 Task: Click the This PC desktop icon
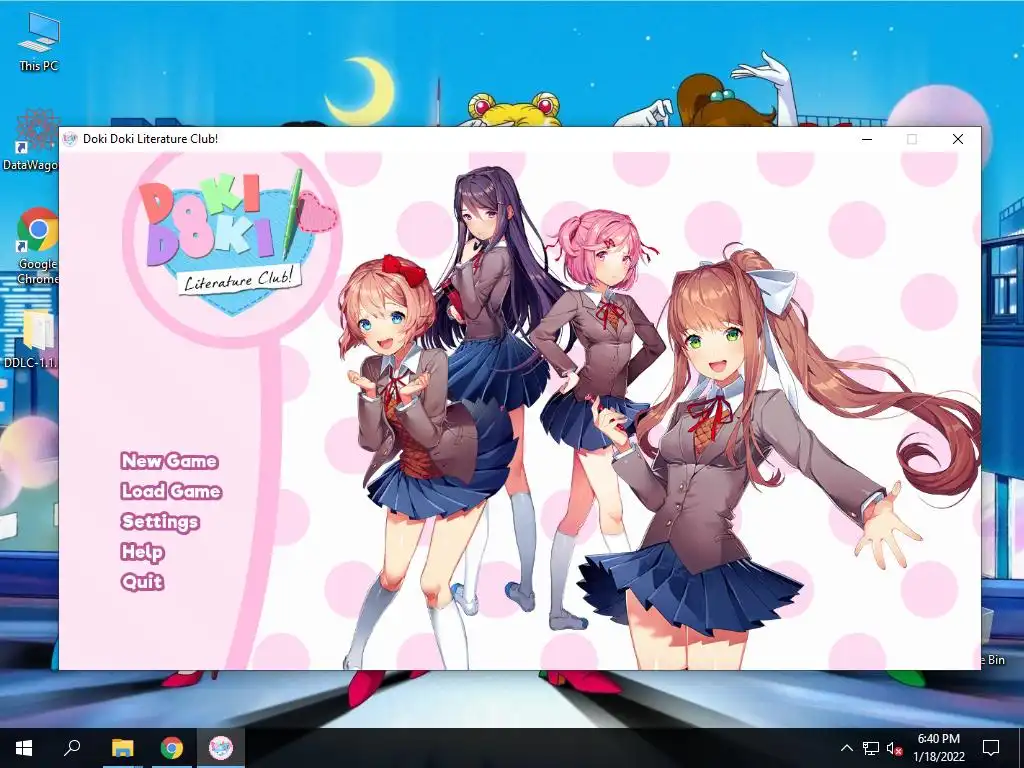click(x=38, y=42)
